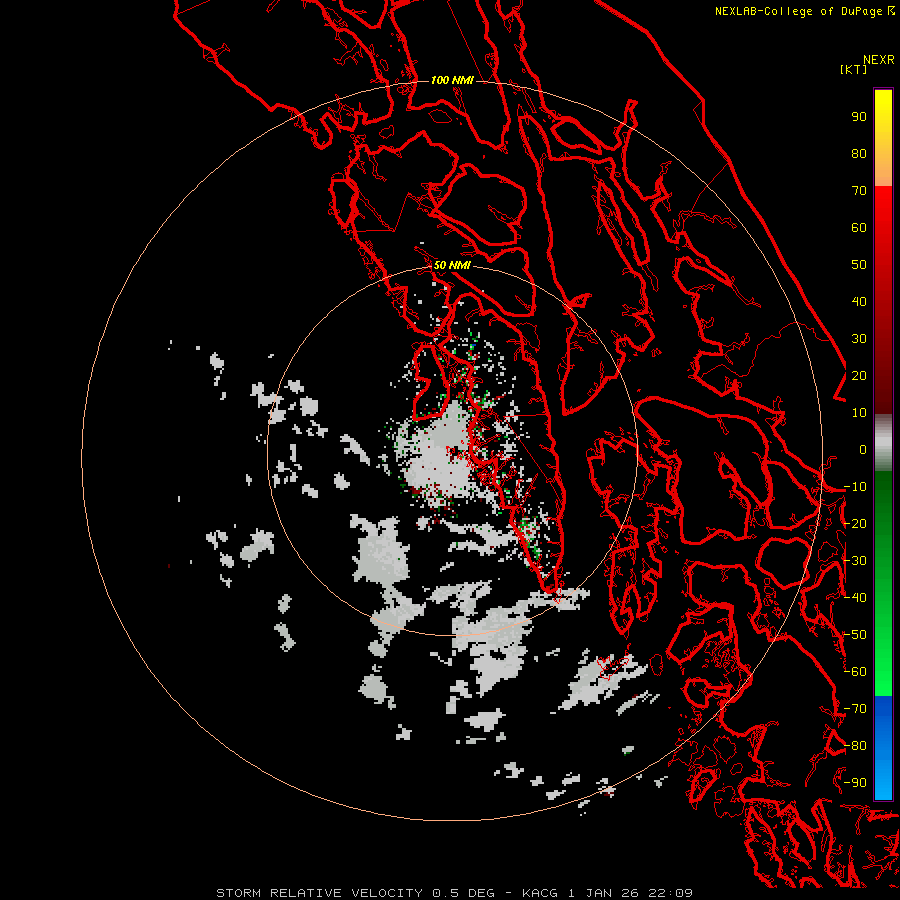The width and height of the screenshot is (900, 900).
Task: Pick the yellow segment of the velocity color bar
Action: pos(883,138)
